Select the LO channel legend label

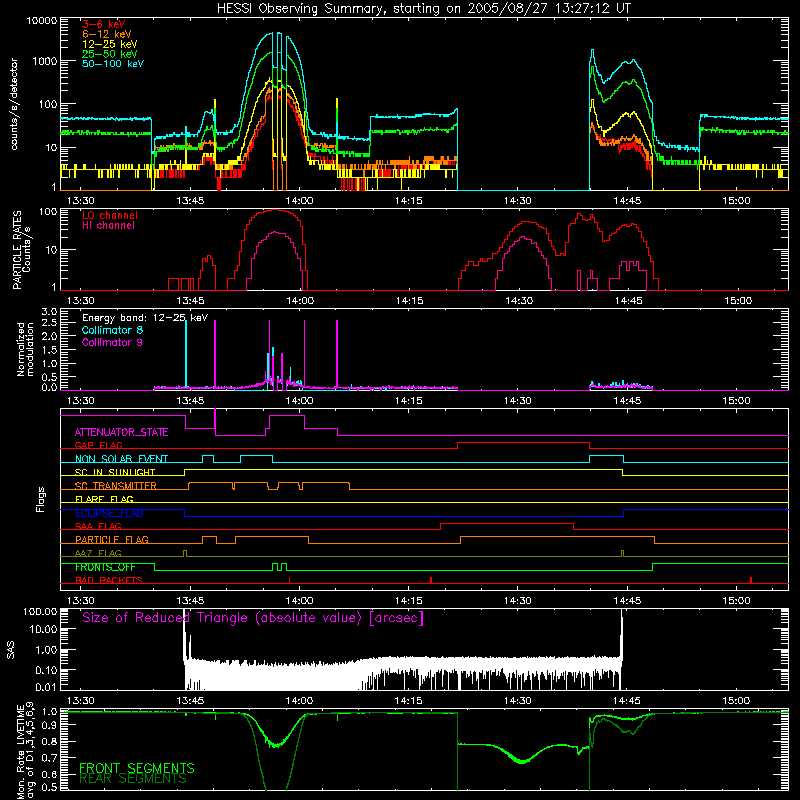[x=110, y=216]
